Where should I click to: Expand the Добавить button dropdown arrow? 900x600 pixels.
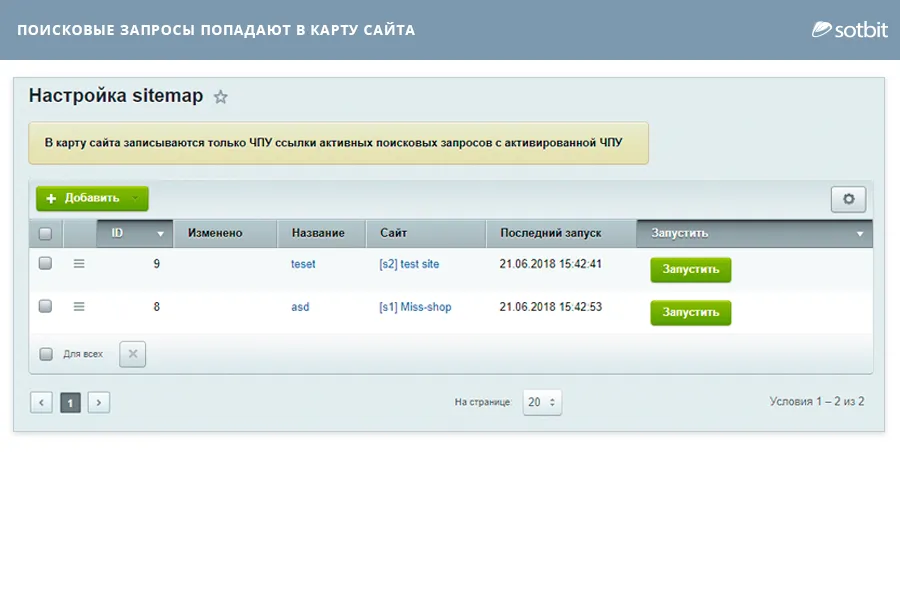pyautogui.click(x=135, y=198)
